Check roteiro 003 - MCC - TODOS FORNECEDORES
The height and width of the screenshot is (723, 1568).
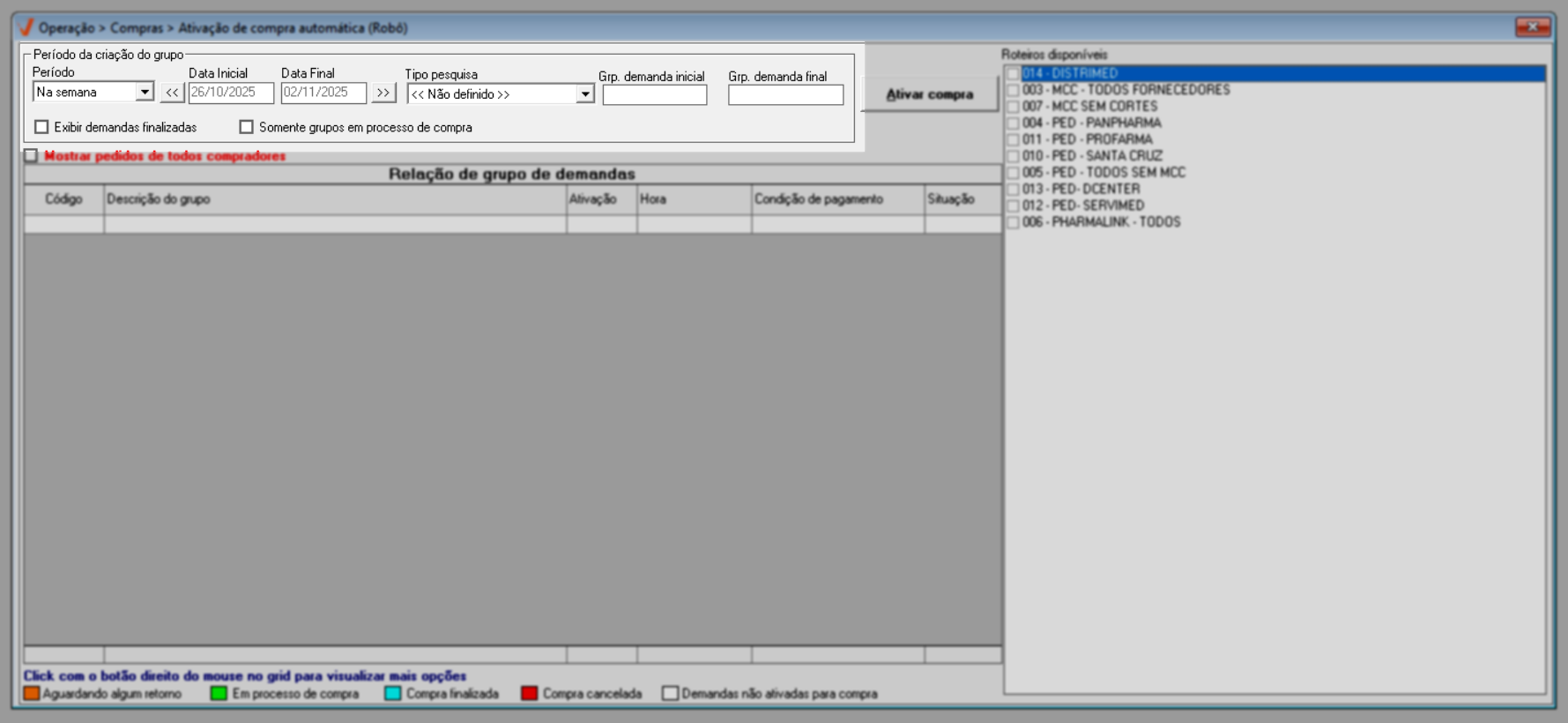point(1014,90)
